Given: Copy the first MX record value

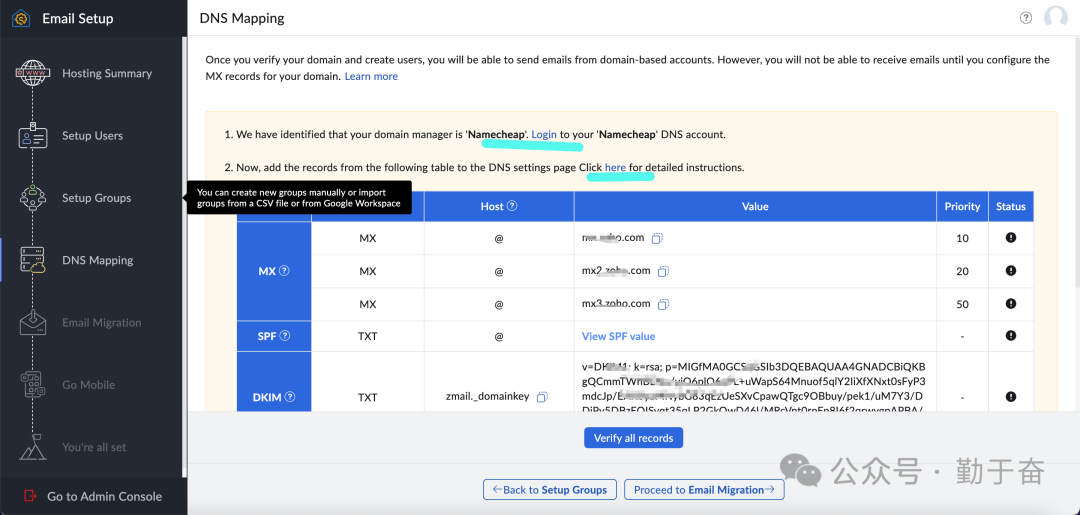Looking at the screenshot, I should coord(657,239).
